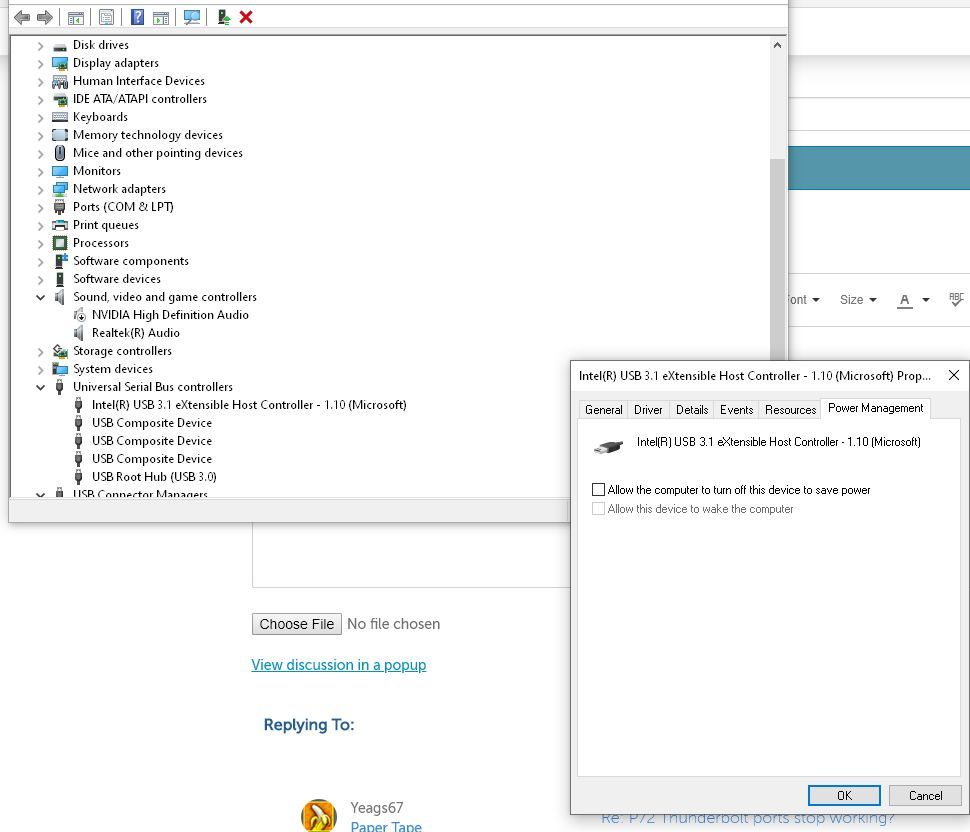Collapse Universal Serial Bus controllers node
This screenshot has height=832, width=970.
click(x=40, y=387)
